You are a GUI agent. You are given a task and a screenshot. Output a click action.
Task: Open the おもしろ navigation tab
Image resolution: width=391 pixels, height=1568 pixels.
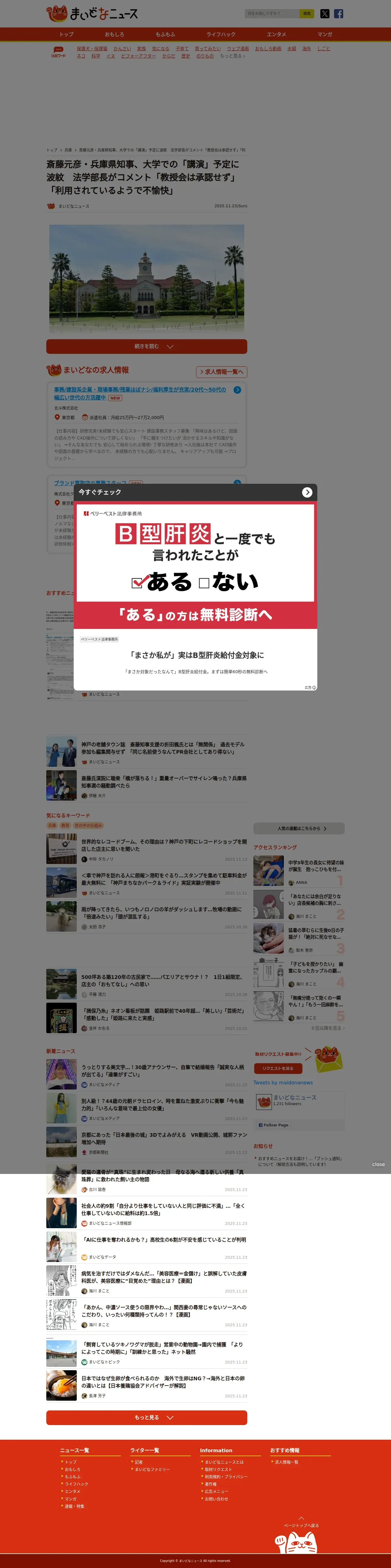114,34
